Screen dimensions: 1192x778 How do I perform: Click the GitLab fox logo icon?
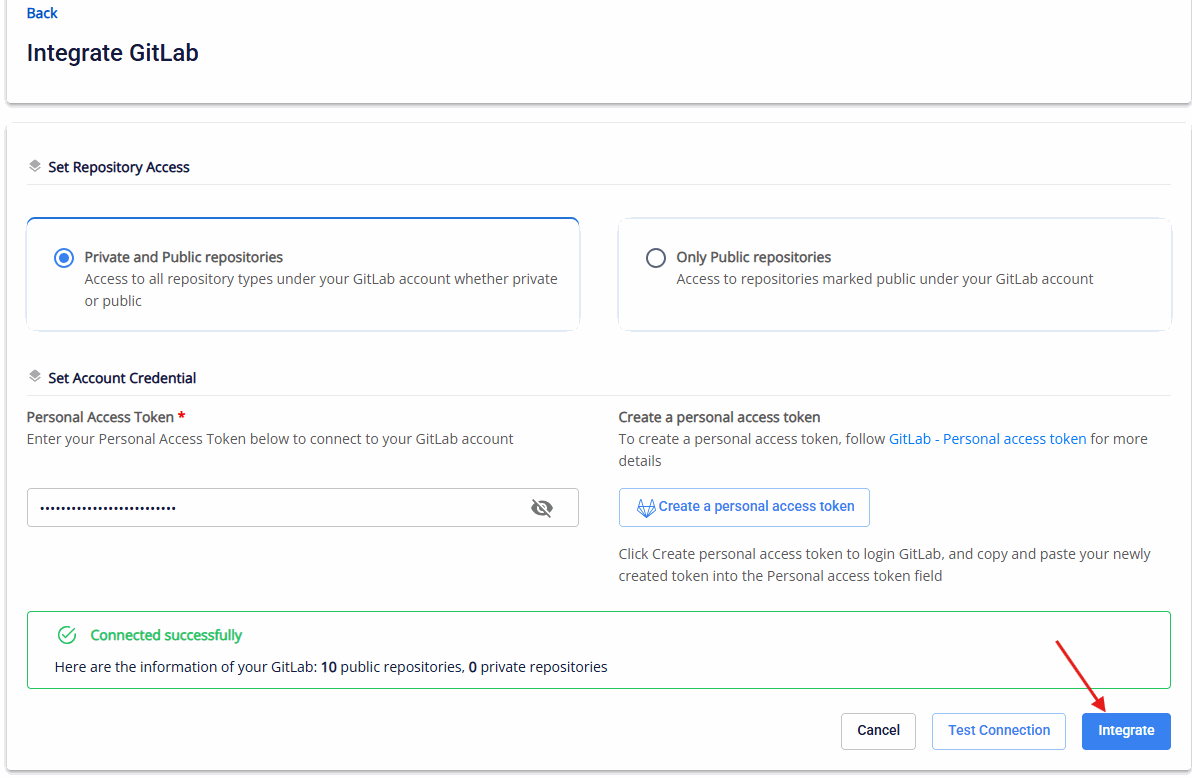(645, 507)
